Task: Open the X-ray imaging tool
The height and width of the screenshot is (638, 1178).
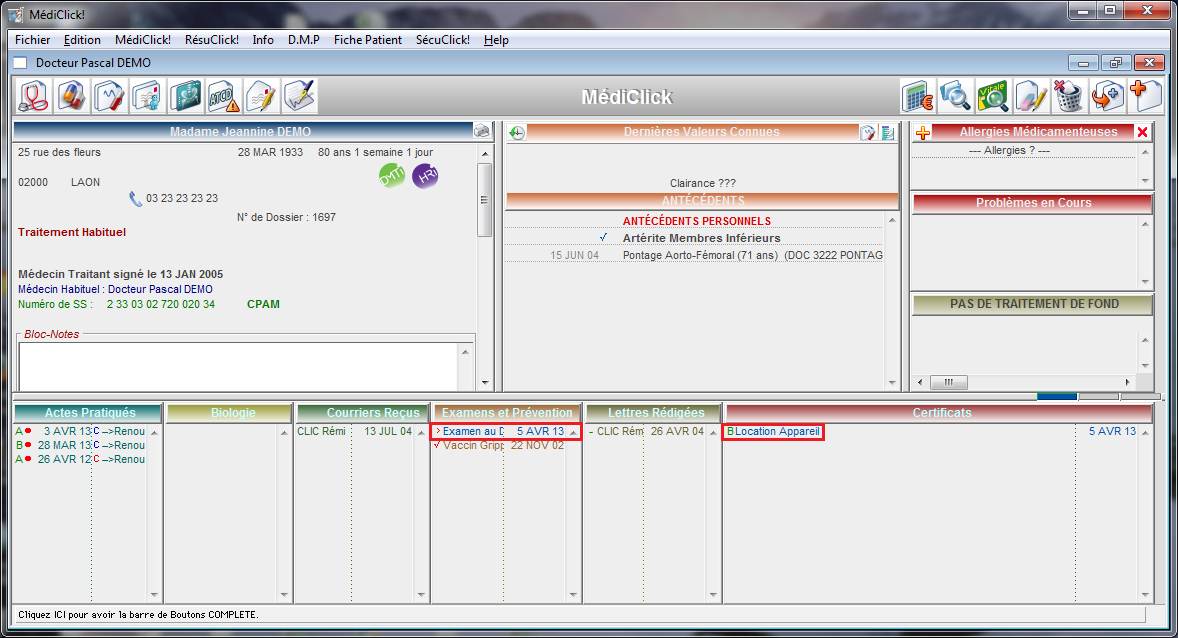Action: pos(186,97)
